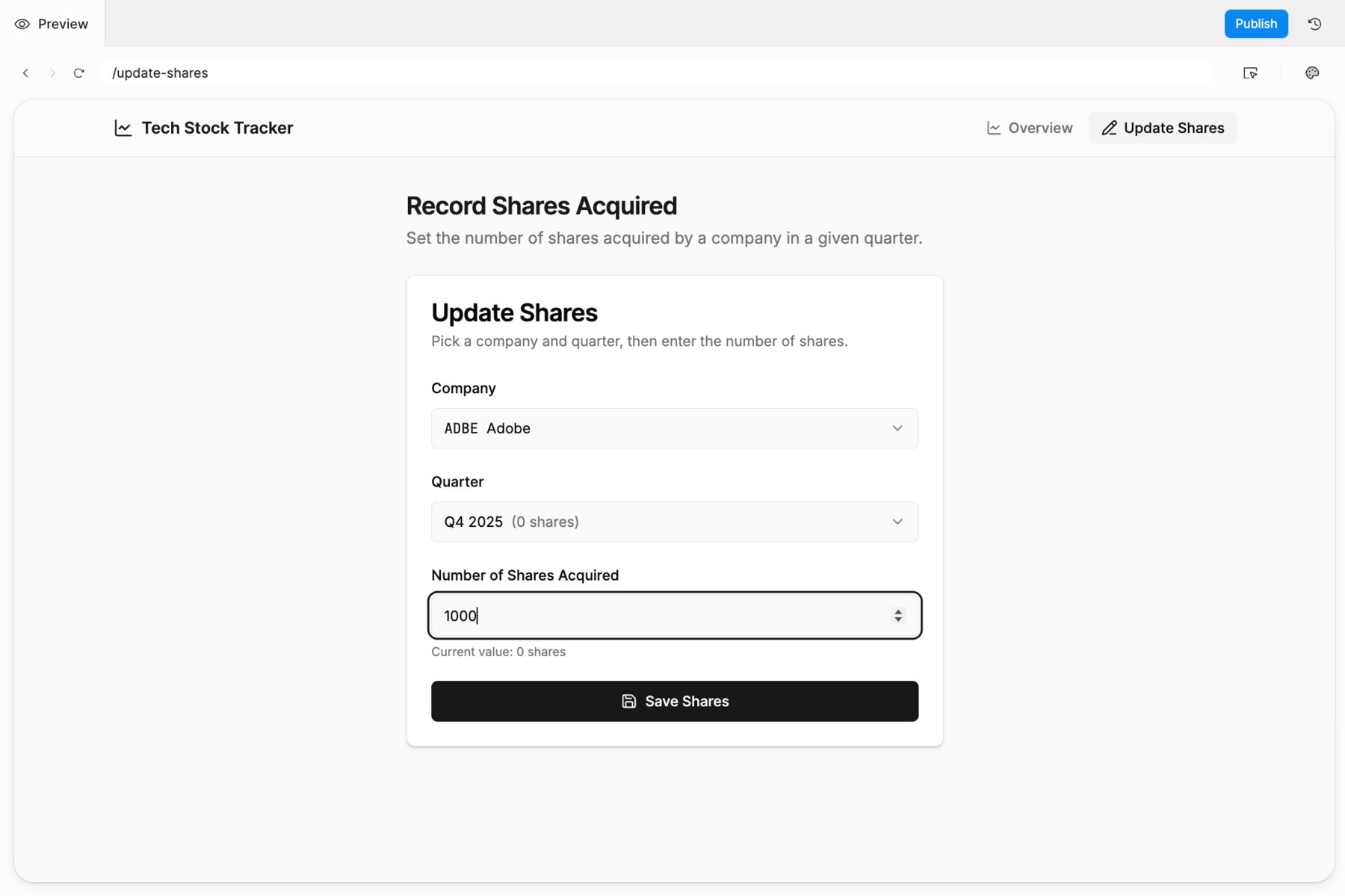
Task: Click the version history clock icon
Action: tap(1314, 24)
